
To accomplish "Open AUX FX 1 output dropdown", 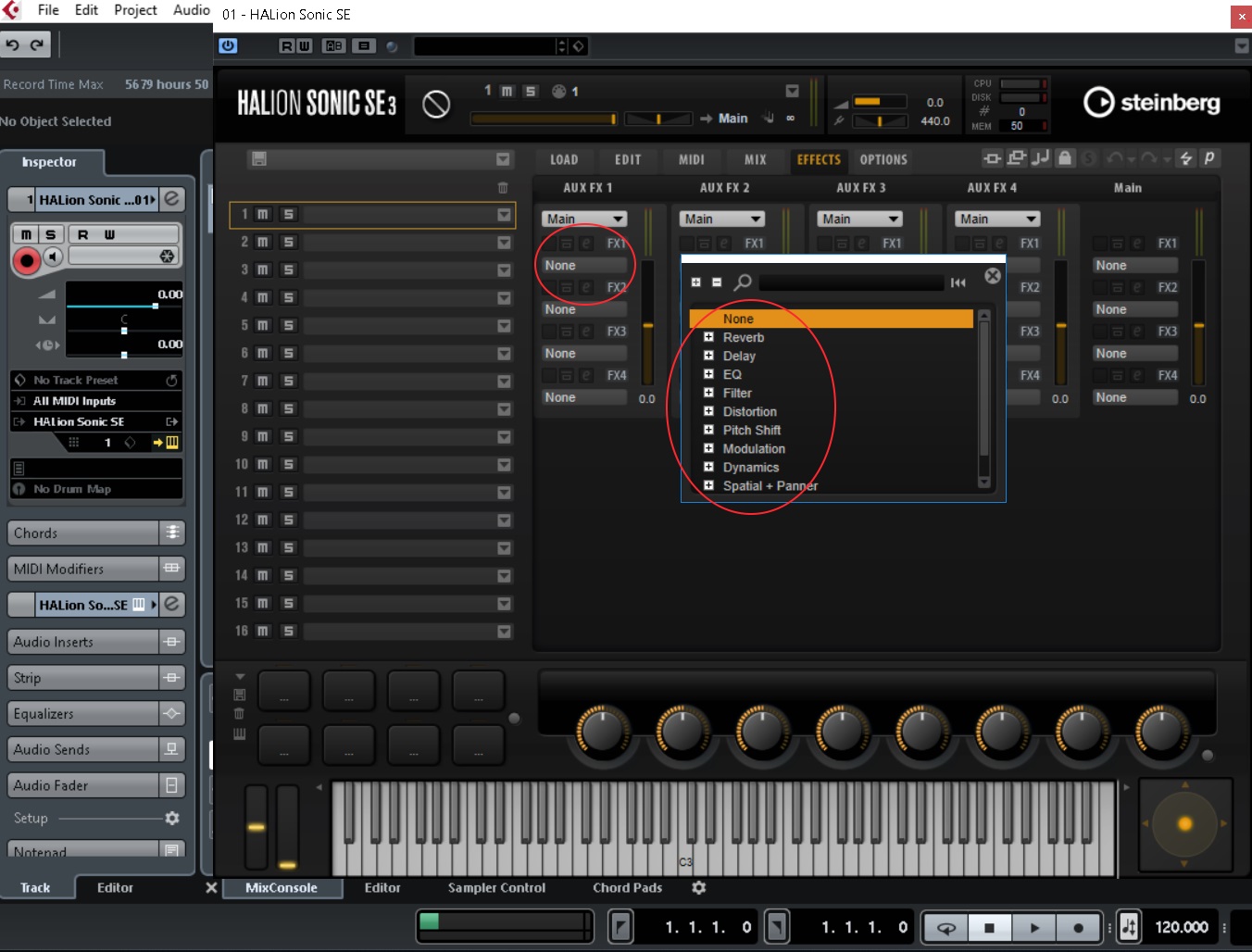I will (584, 219).
